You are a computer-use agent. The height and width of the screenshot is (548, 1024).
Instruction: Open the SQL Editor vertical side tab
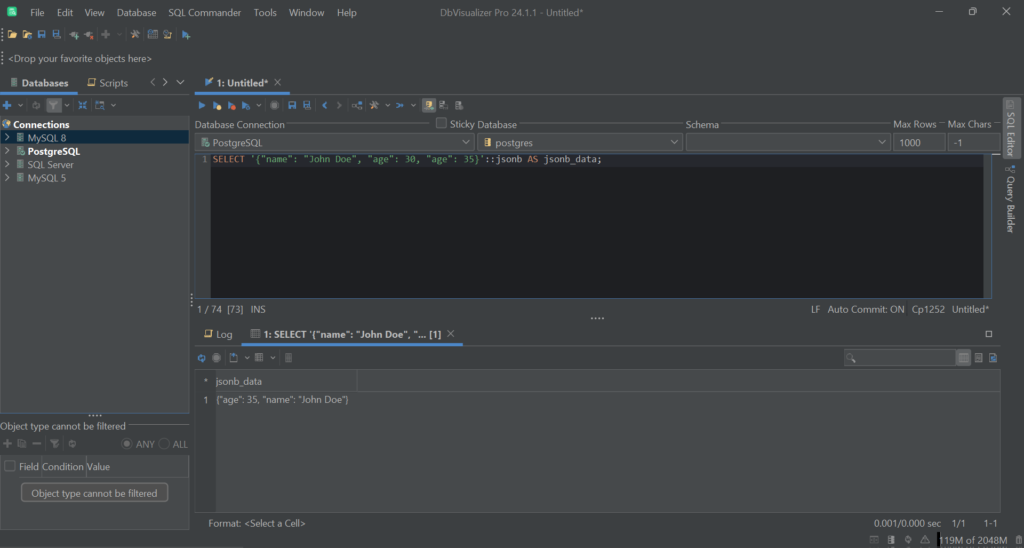pos(1010,128)
